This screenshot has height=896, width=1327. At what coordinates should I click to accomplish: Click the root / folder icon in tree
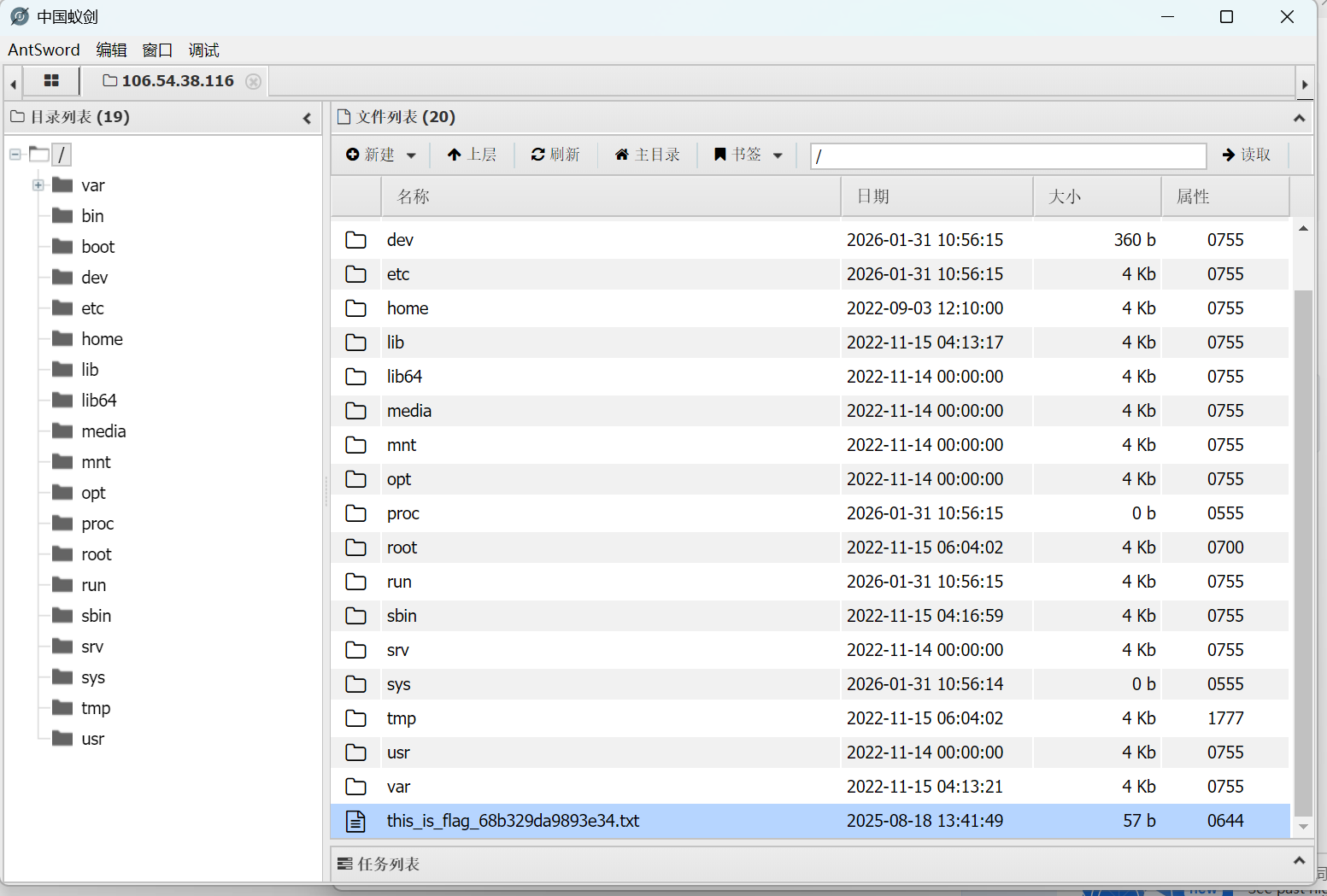[39, 155]
